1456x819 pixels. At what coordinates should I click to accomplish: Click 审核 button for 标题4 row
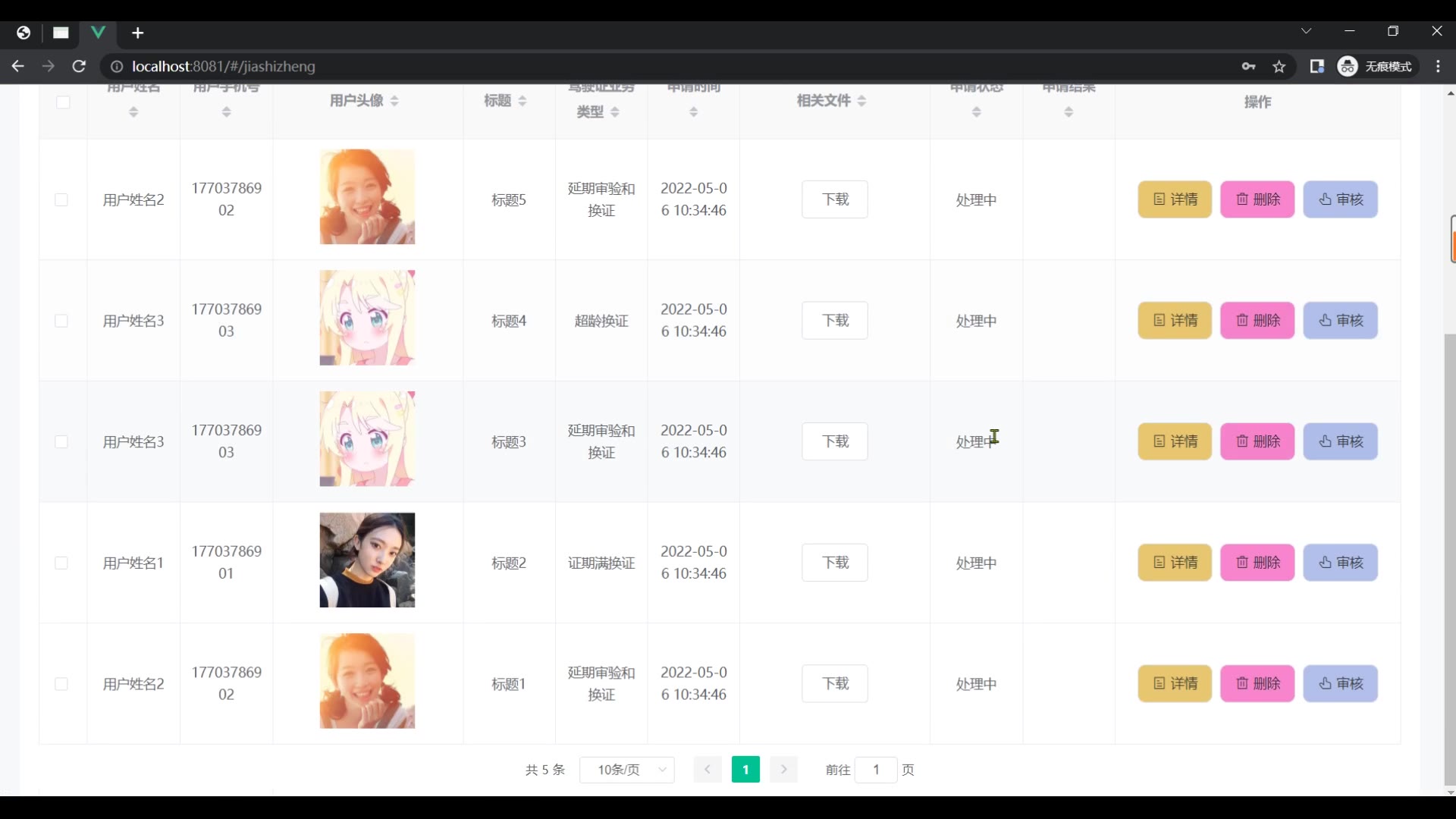[x=1340, y=321]
